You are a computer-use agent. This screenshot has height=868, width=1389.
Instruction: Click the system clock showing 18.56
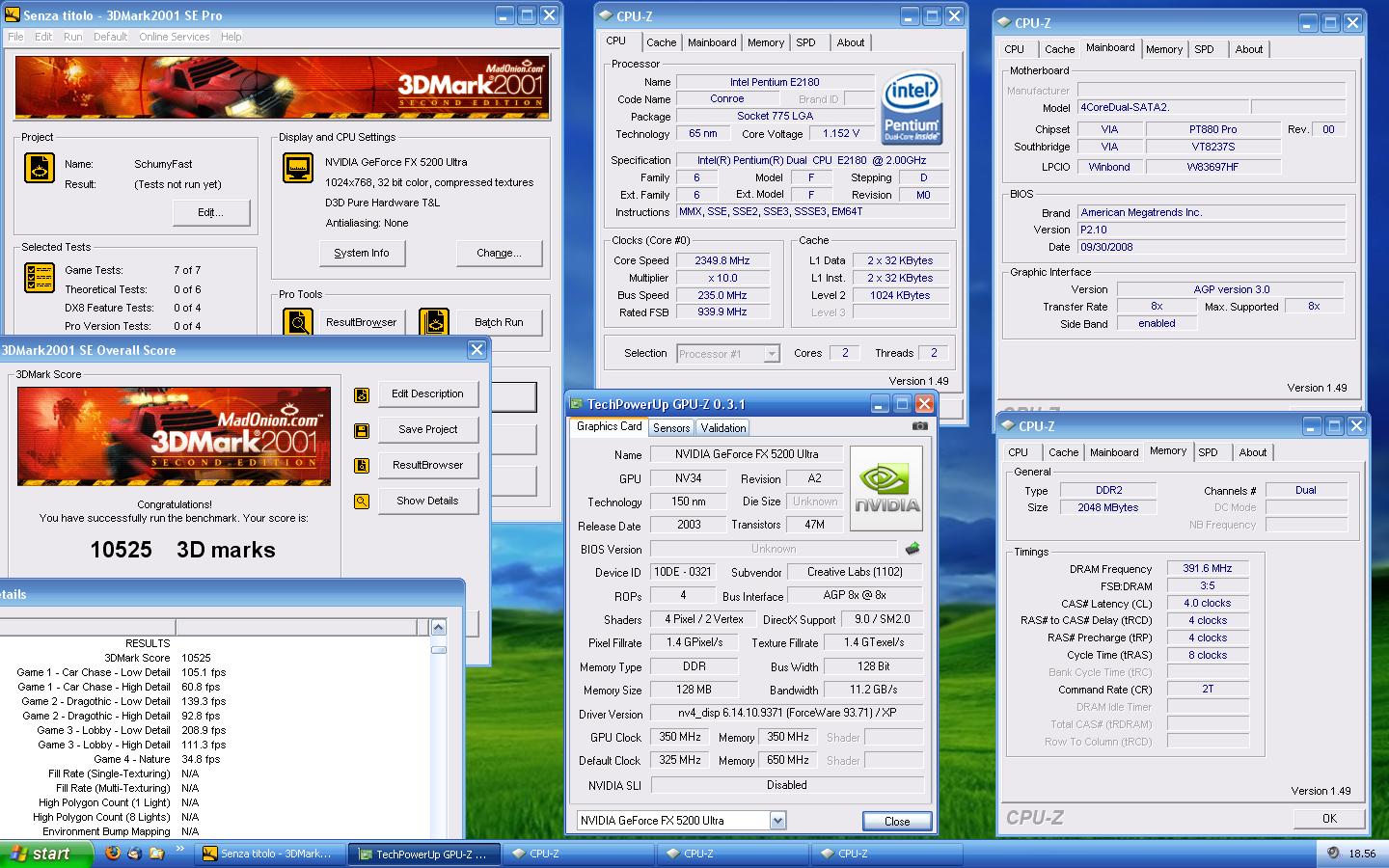click(x=1362, y=854)
